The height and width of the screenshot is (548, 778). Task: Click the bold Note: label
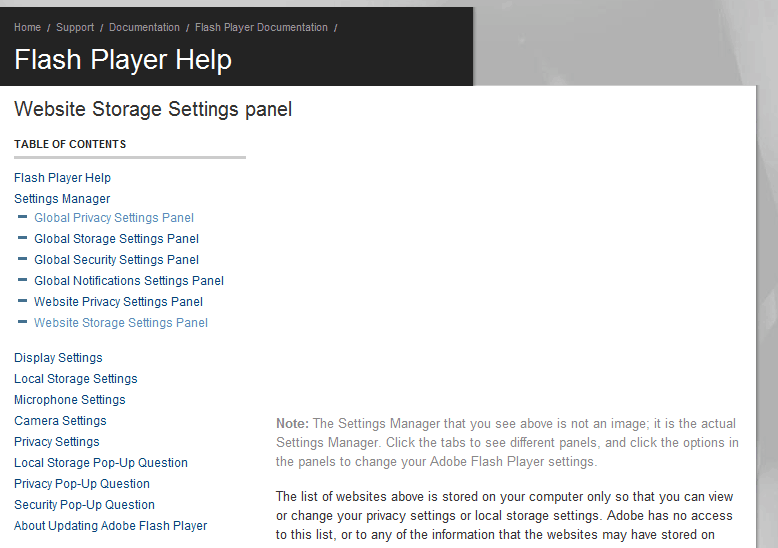(x=292, y=423)
